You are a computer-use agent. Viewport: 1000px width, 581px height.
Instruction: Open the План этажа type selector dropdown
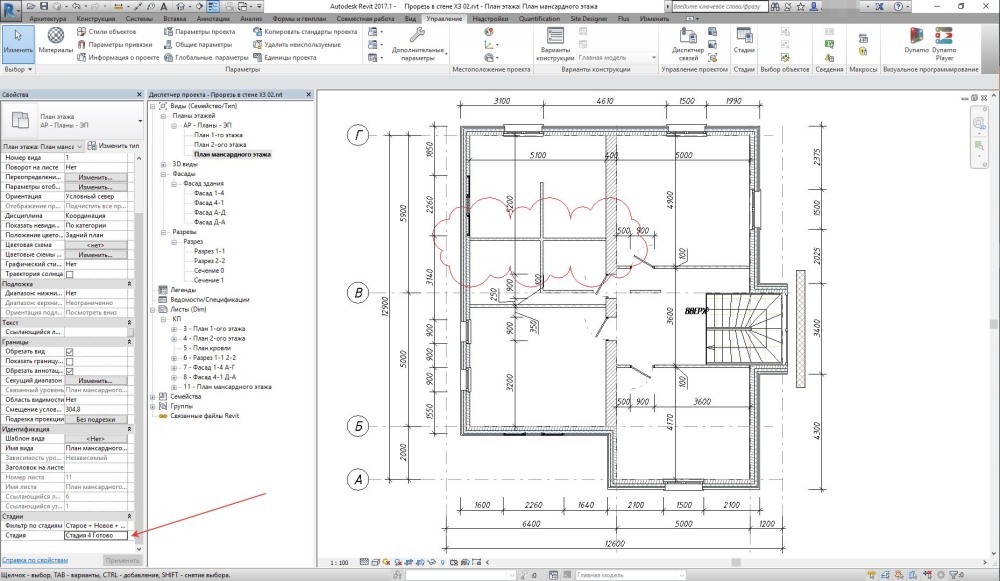(73, 121)
